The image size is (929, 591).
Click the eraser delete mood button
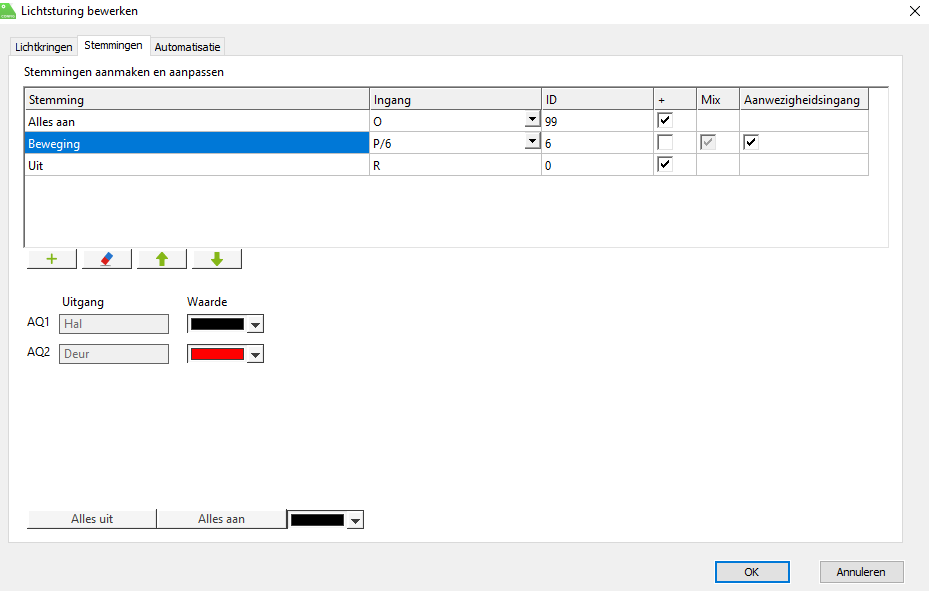(107, 259)
